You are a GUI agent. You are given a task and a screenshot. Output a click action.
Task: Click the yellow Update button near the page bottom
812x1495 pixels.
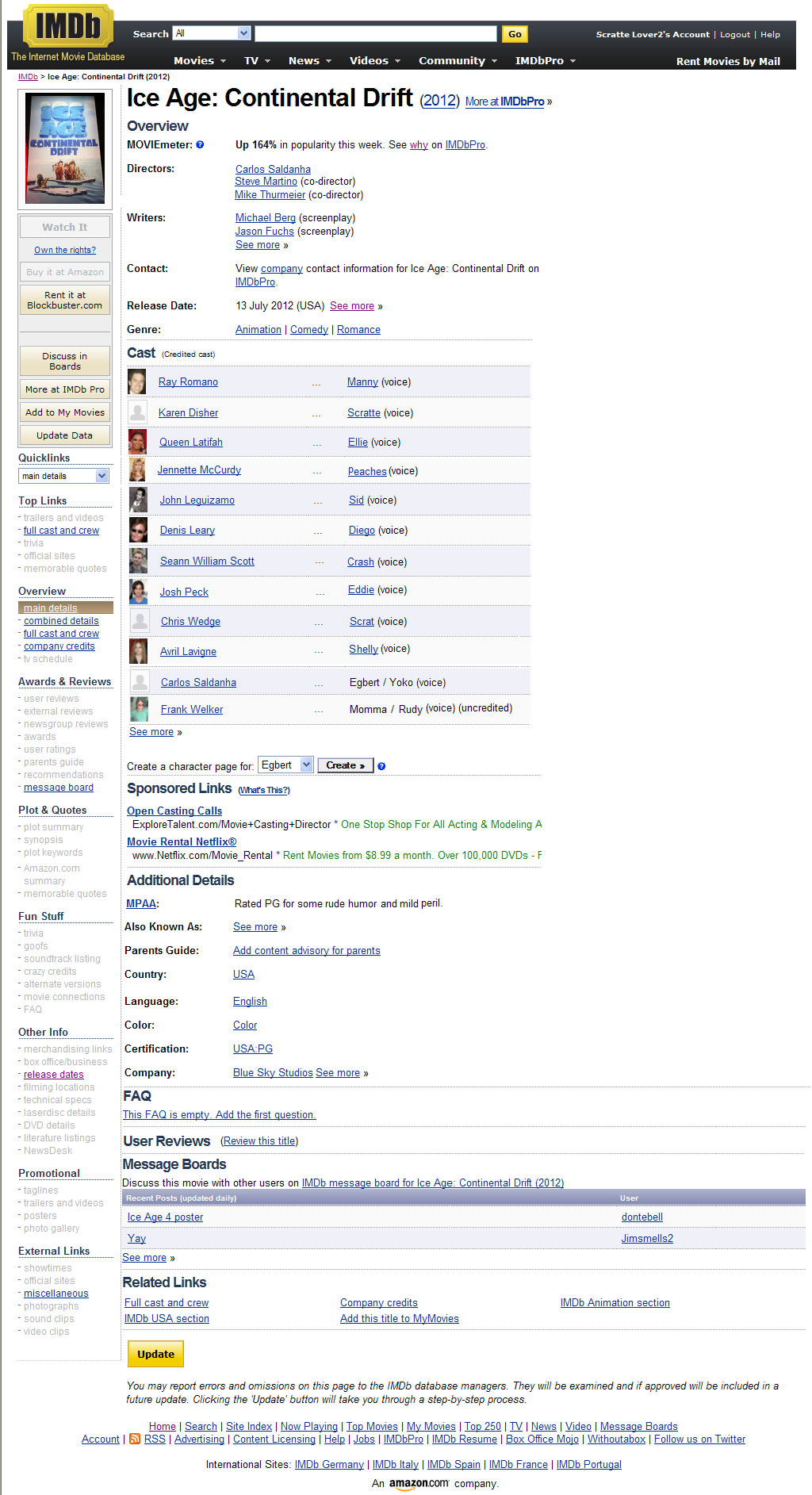click(155, 1354)
